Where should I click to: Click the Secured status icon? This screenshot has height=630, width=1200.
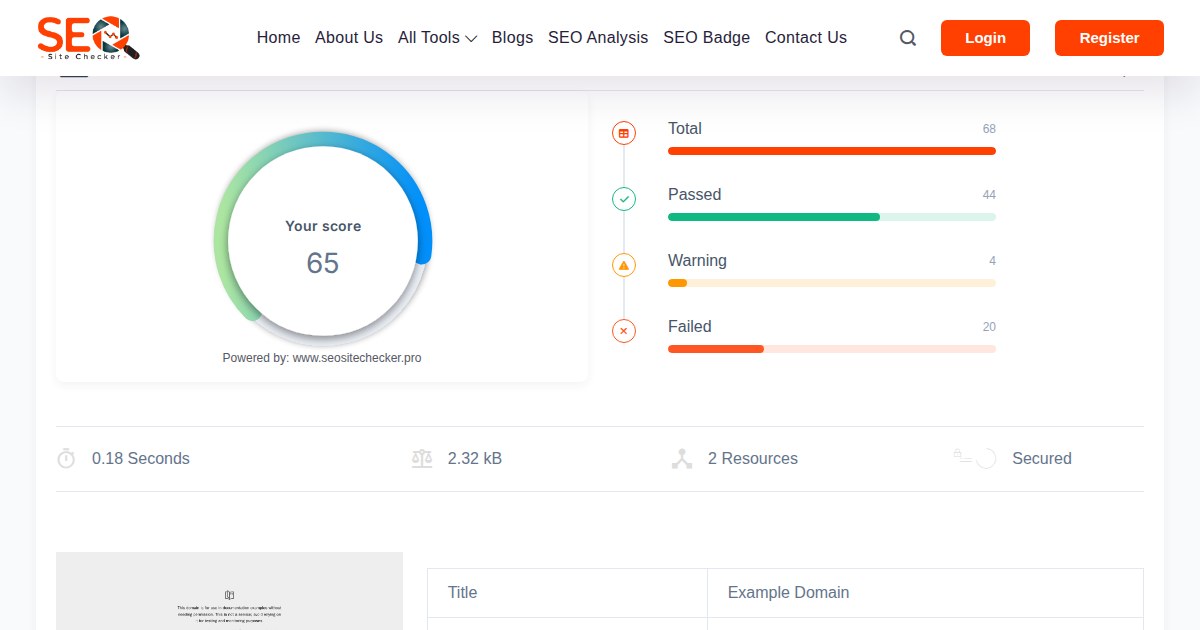pos(975,458)
